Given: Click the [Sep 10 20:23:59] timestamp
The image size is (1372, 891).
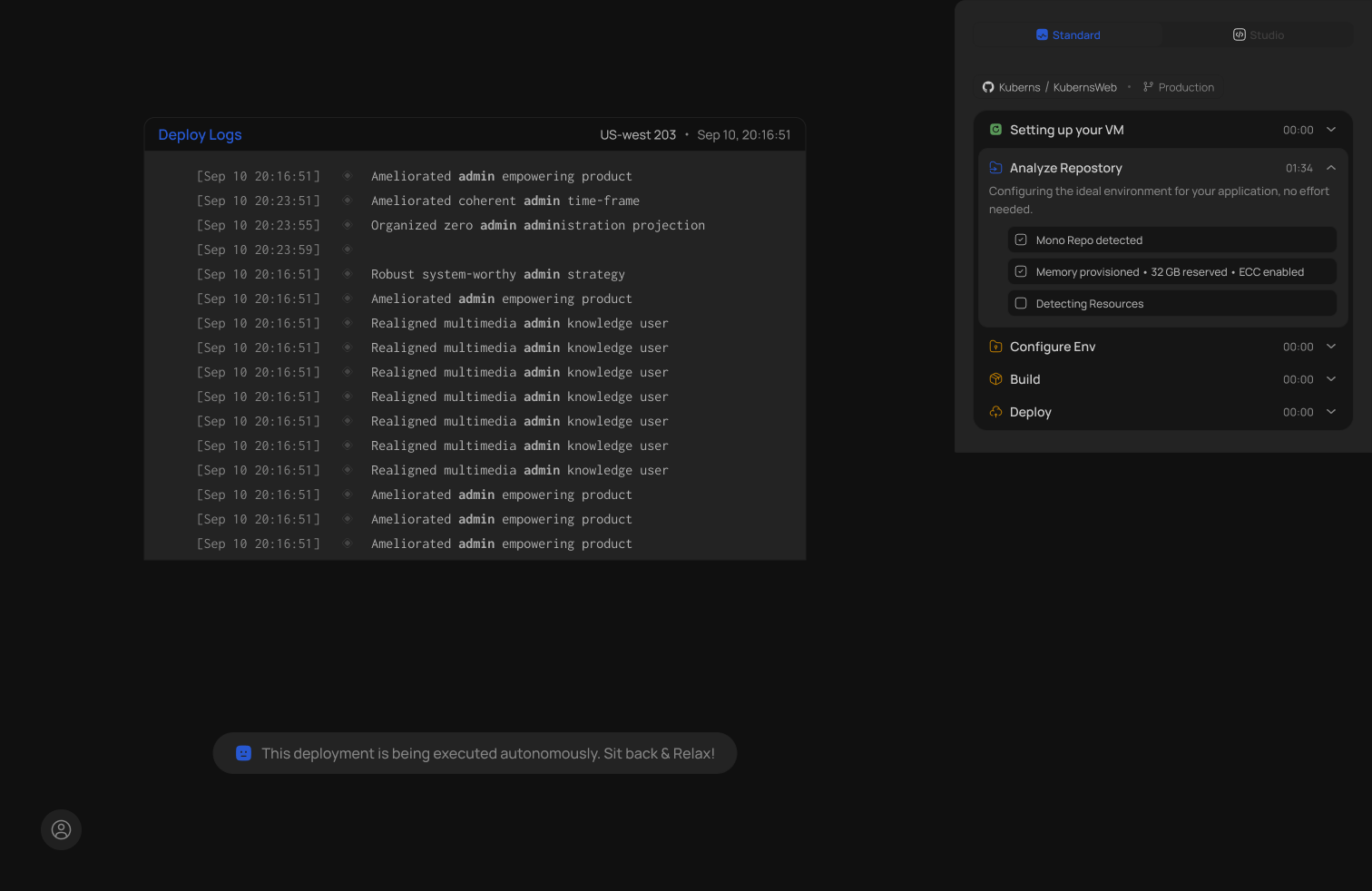Looking at the screenshot, I should (x=259, y=250).
